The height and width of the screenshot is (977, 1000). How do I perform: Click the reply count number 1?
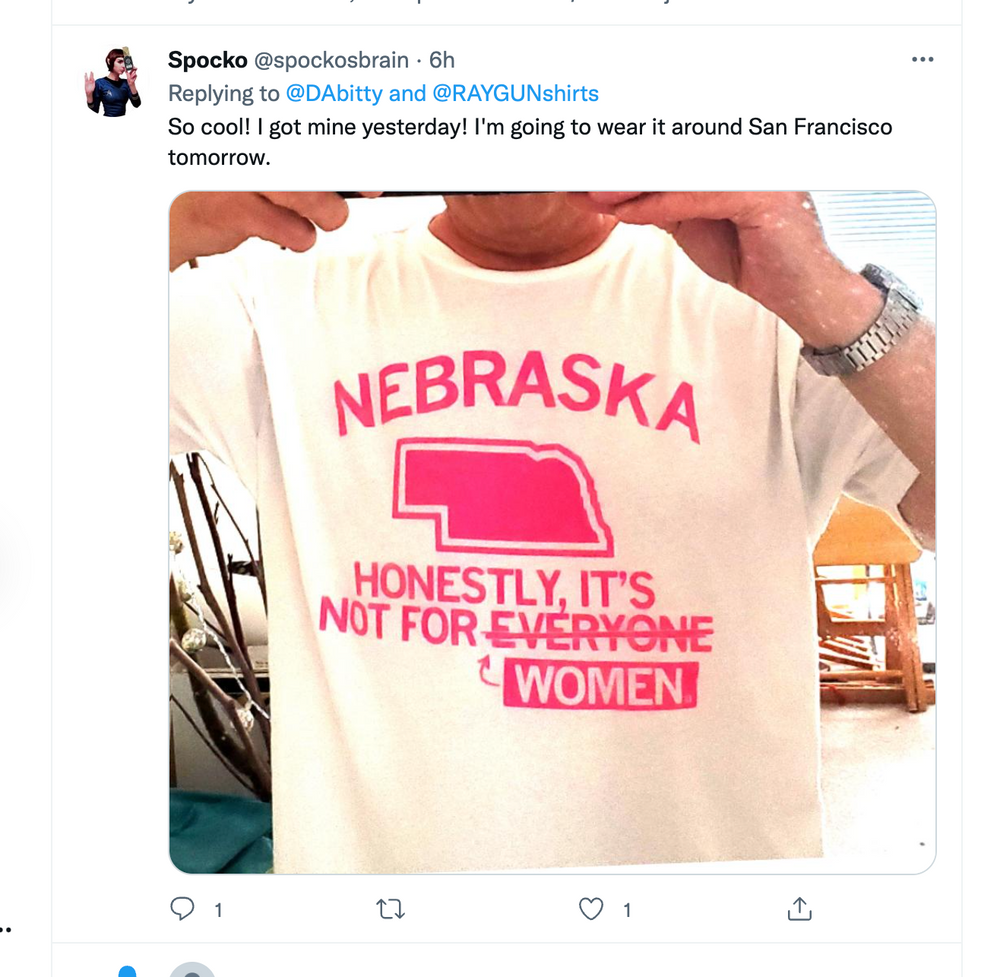[218, 910]
